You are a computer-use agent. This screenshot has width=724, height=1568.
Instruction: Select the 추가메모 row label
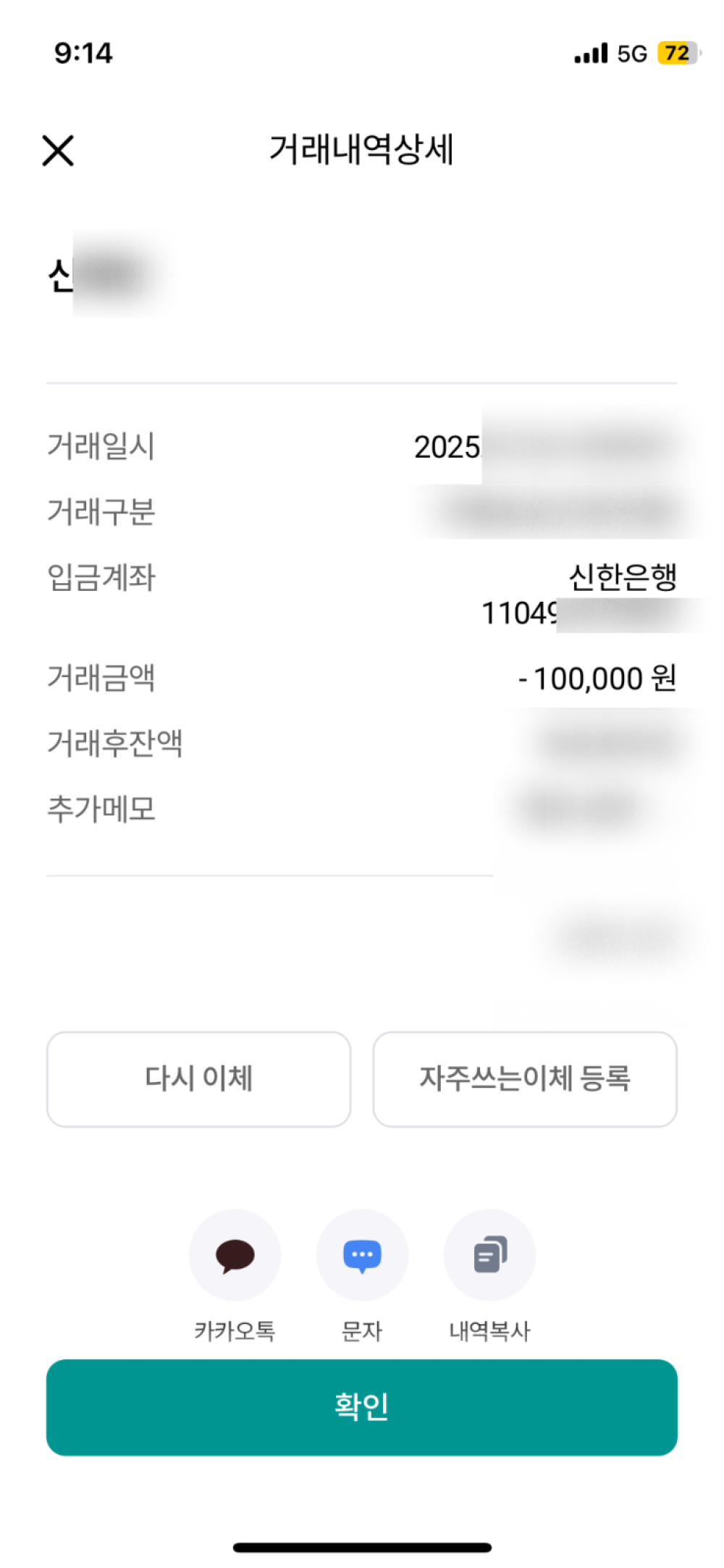(101, 808)
